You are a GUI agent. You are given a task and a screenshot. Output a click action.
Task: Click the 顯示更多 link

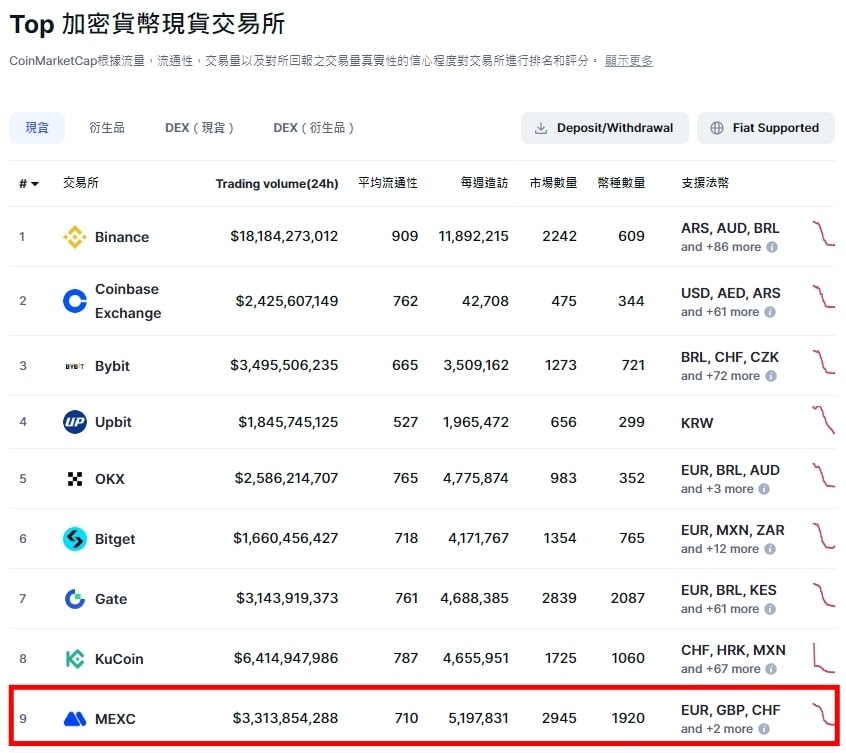pyautogui.click(x=629, y=60)
